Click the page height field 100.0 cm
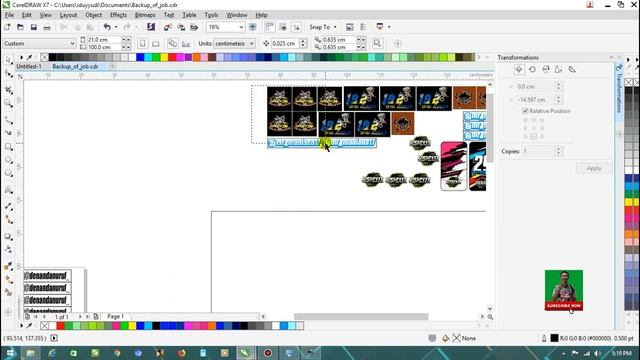640x360 pixels. (103, 47)
